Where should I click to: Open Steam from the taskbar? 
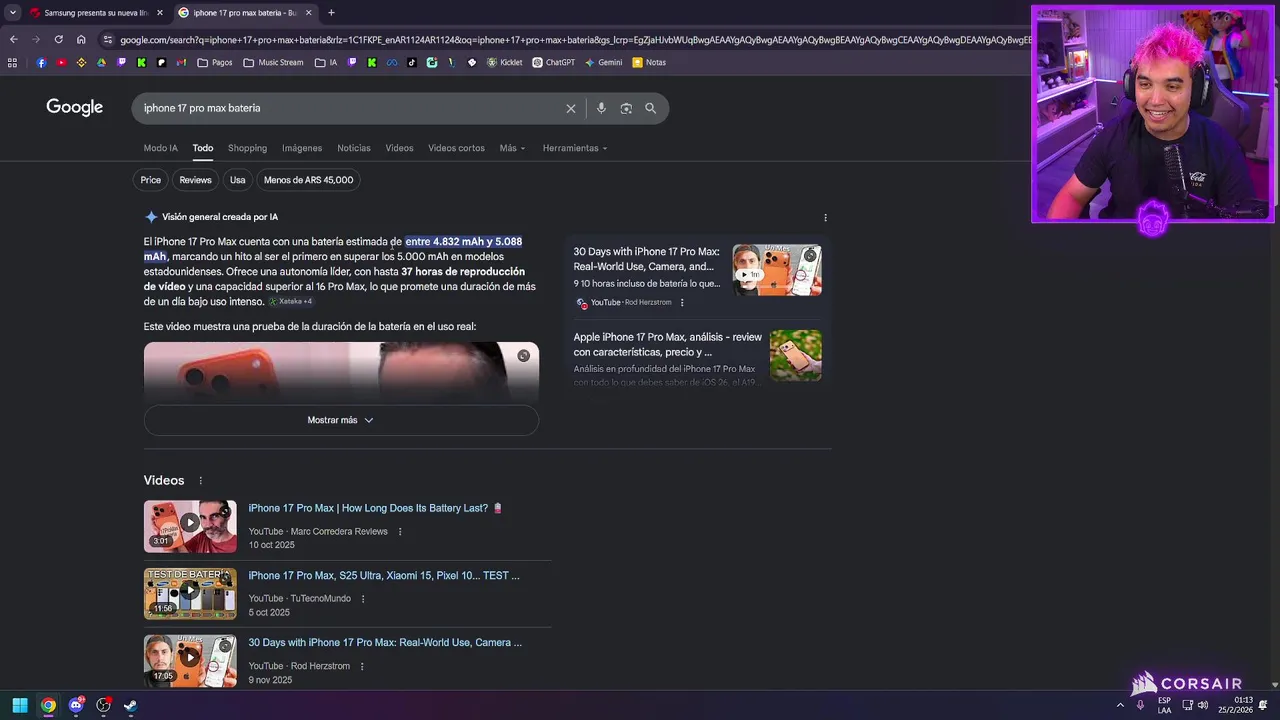coord(130,705)
